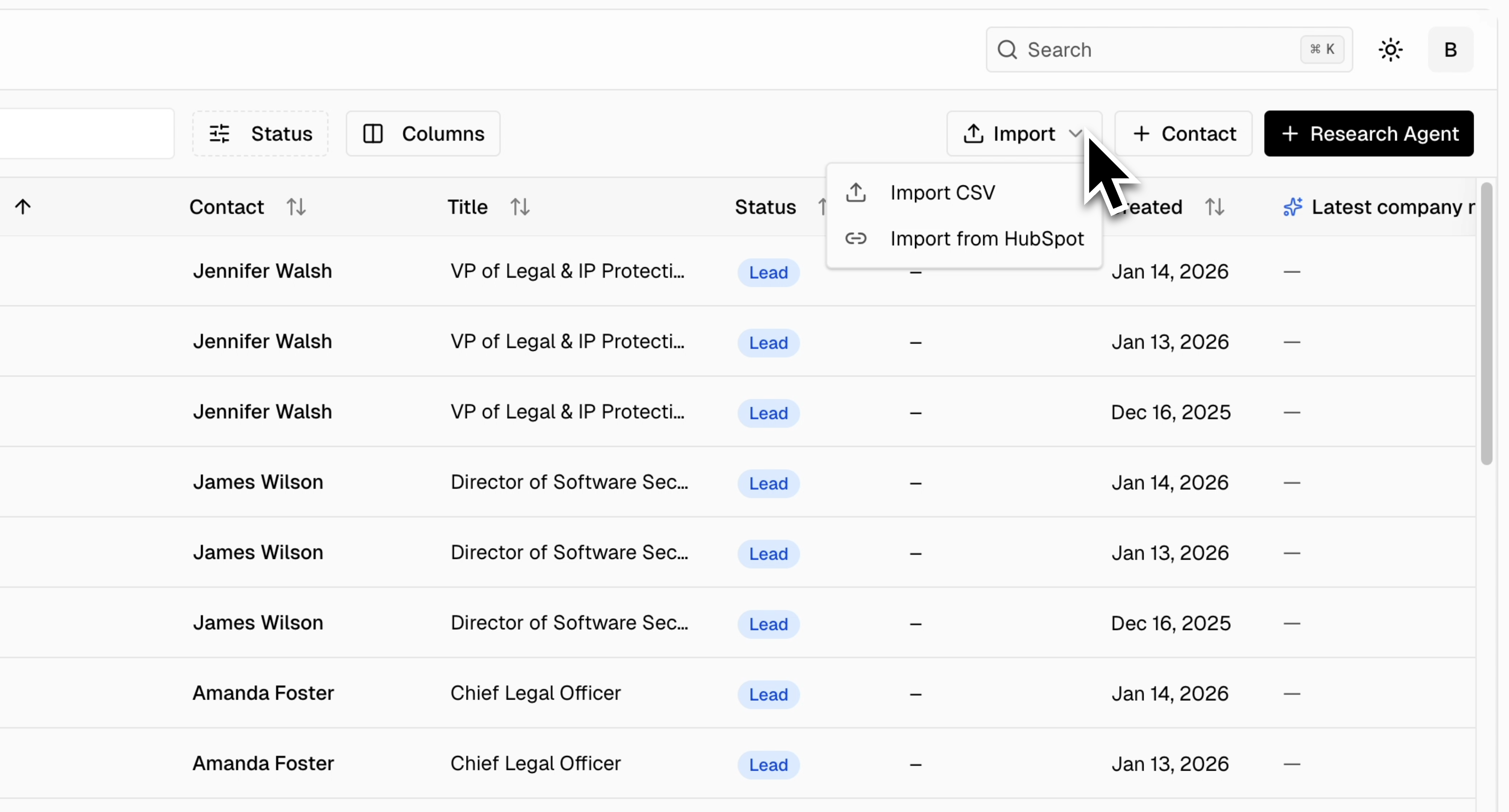
Task: Click the sun icon to switch theme
Action: 1391,49
